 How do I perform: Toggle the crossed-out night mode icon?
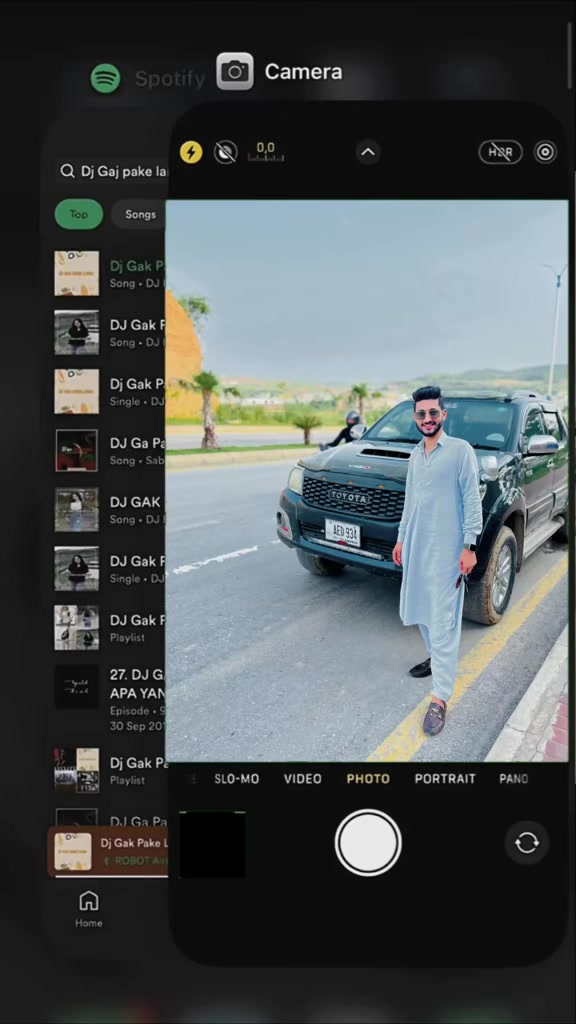click(x=225, y=153)
